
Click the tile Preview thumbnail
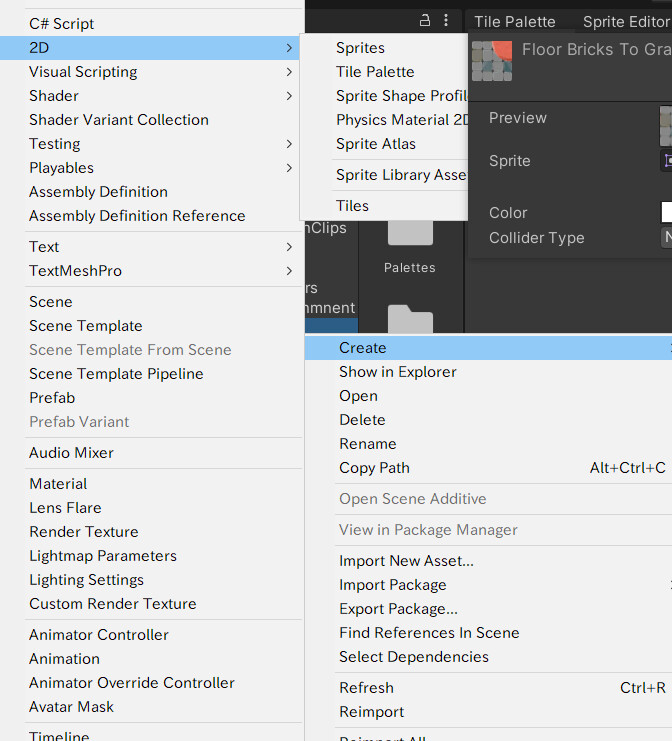coord(665,126)
